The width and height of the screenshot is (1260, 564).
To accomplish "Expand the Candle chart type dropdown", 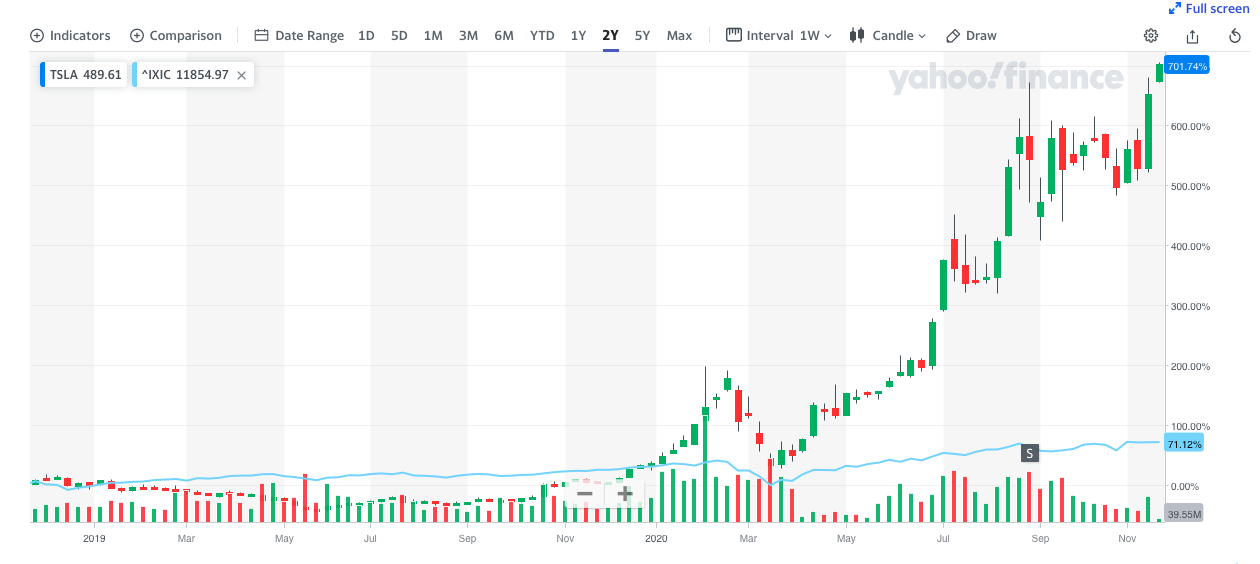I will (887, 36).
